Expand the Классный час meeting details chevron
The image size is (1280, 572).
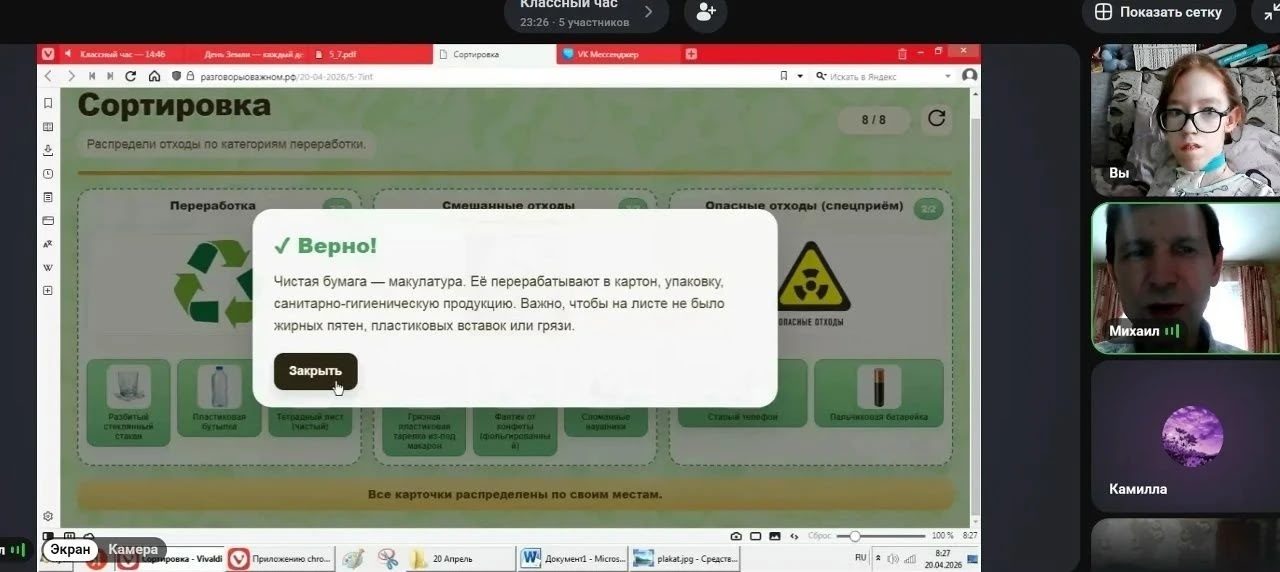pos(648,12)
